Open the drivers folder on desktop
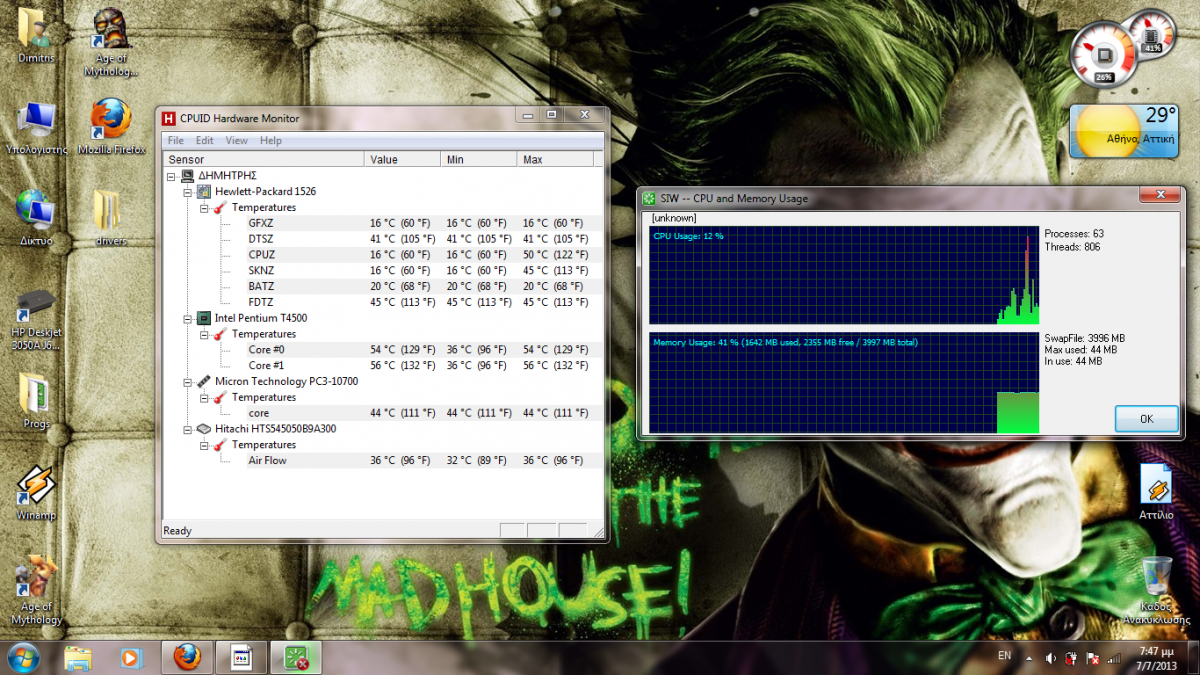 (x=111, y=218)
